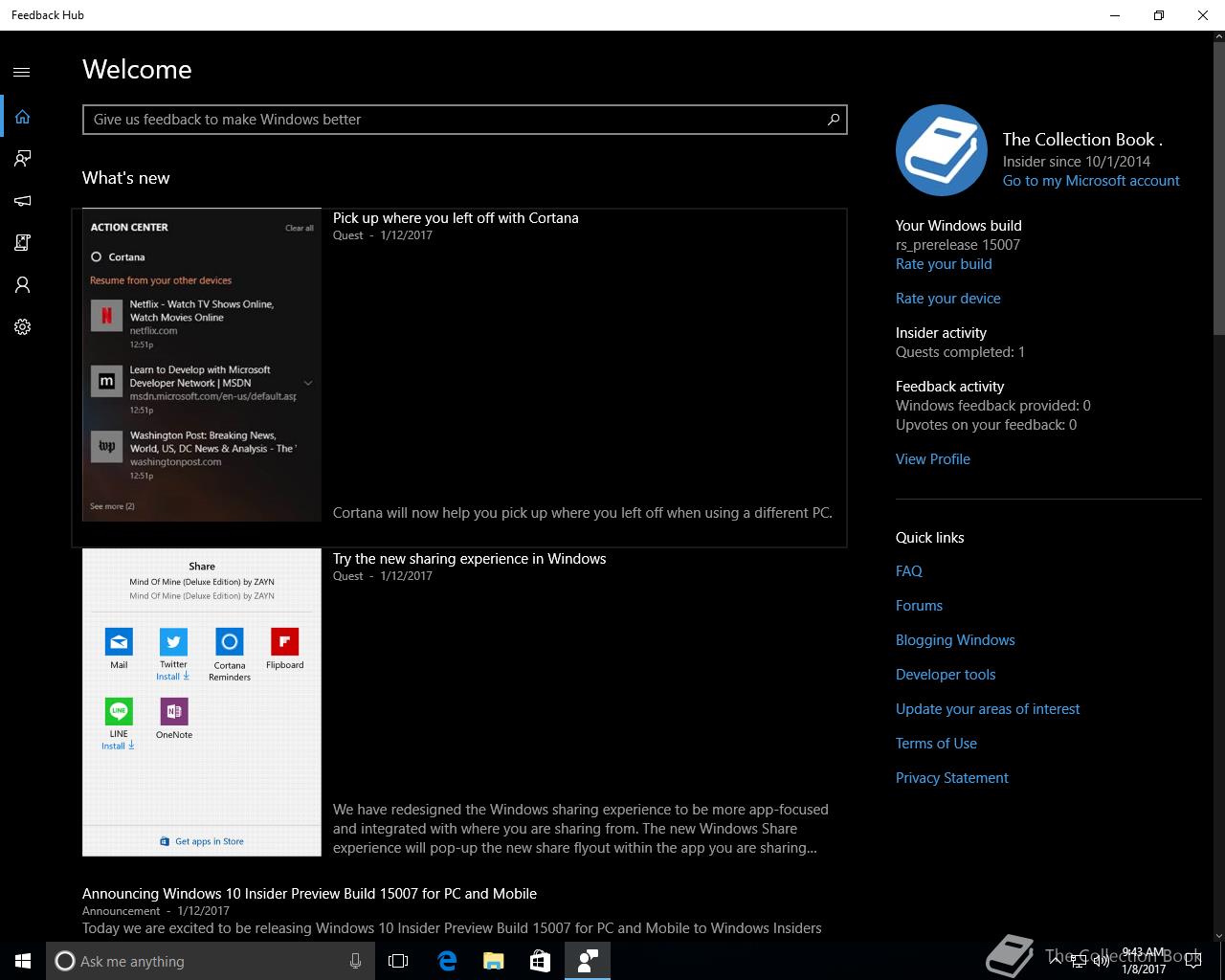The width and height of the screenshot is (1225, 980).
Task: Click the LINE icon in the Share thumbnail
Action: click(119, 711)
